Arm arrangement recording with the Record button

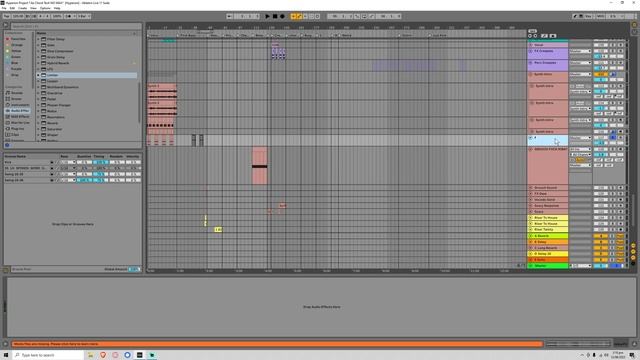(x=282, y=16)
